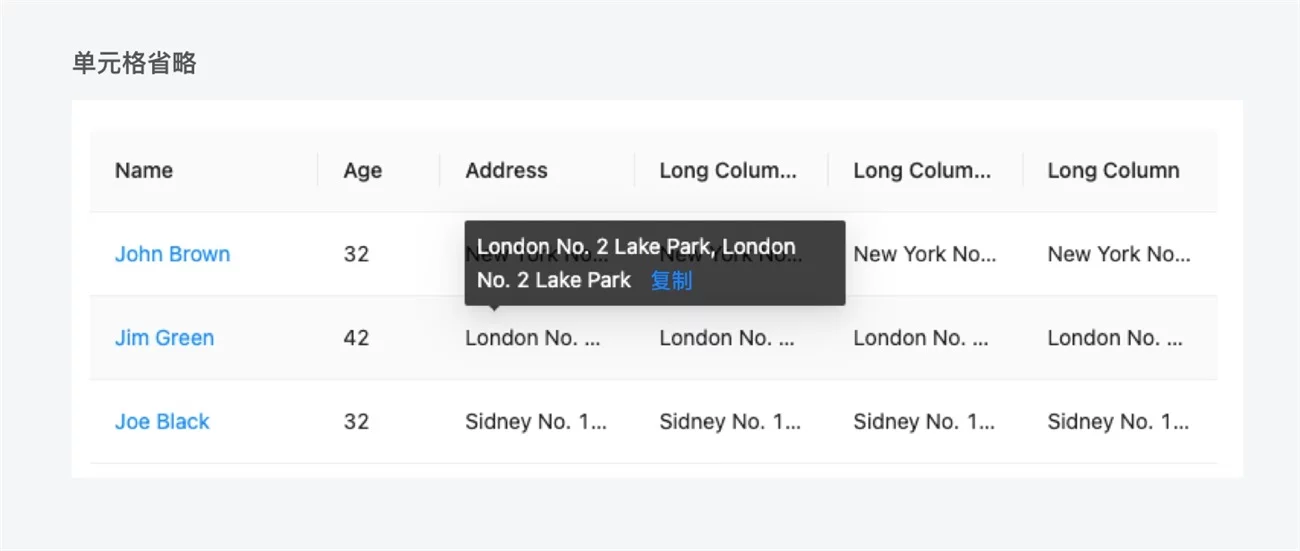1300x551 pixels.
Task: Click Jim Green's third London cell
Action: point(921,338)
